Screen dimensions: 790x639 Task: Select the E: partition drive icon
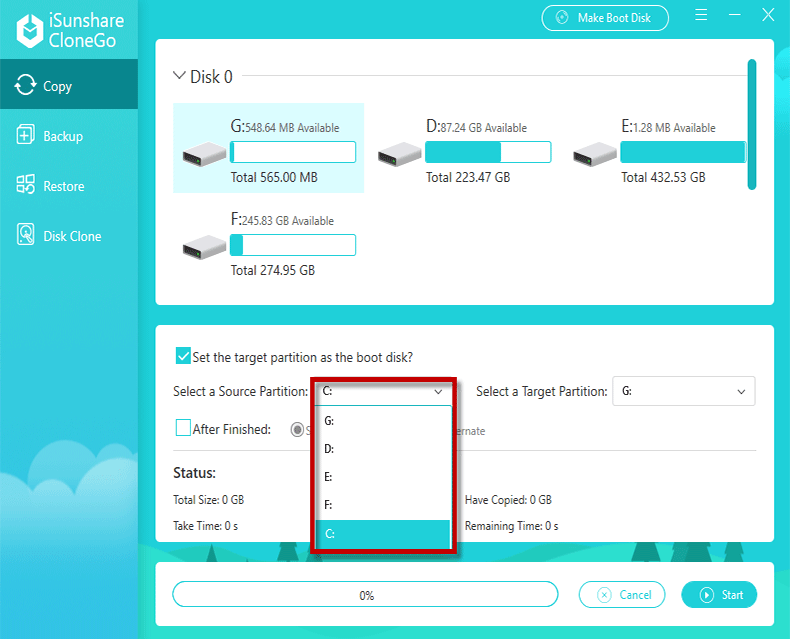pos(595,154)
